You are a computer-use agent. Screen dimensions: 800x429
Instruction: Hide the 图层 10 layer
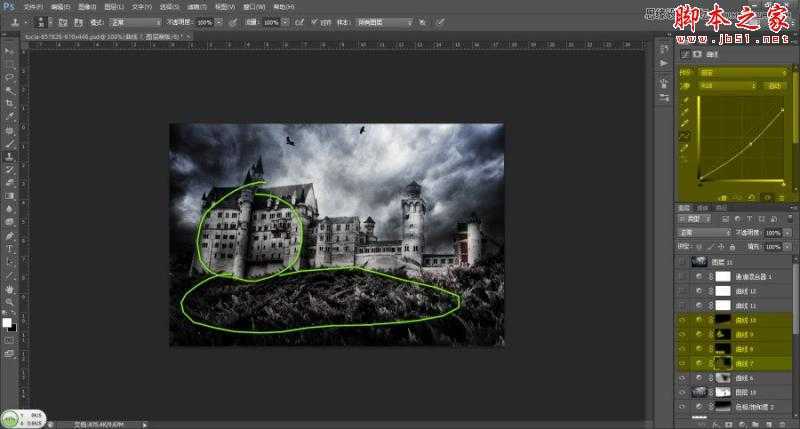point(682,392)
